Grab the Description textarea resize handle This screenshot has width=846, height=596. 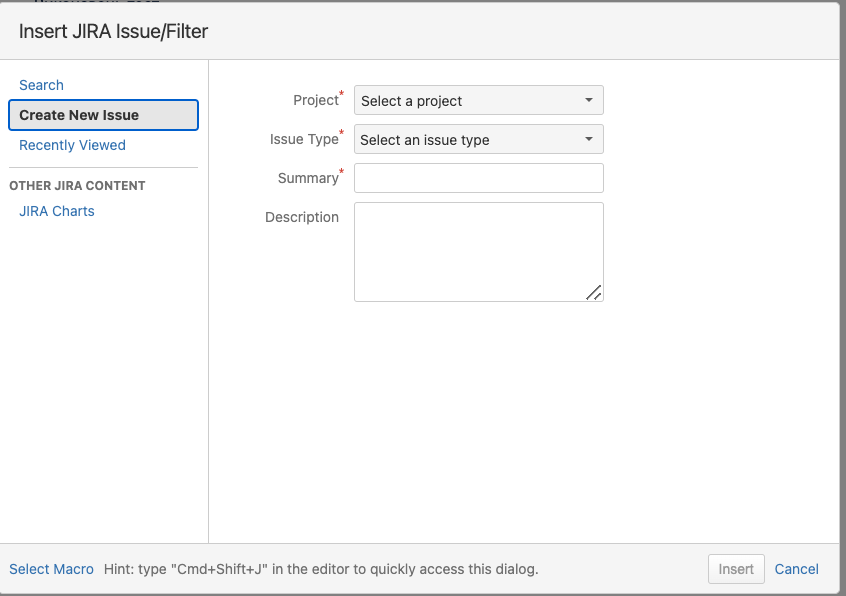pos(594,292)
